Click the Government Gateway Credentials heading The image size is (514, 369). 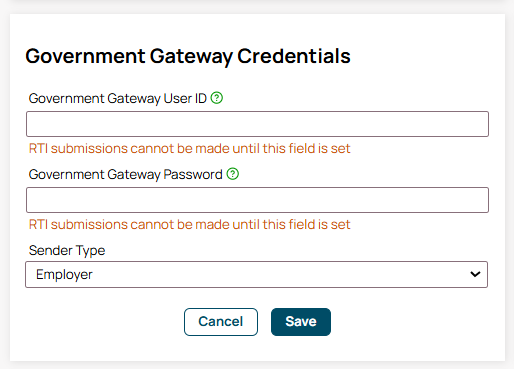pos(188,56)
